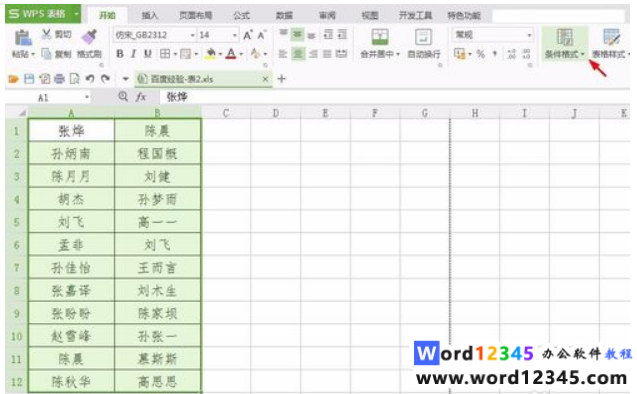The height and width of the screenshot is (394, 637).
Task: Switch to the 页面布局 (Page Layout) tab
Action: (195, 15)
